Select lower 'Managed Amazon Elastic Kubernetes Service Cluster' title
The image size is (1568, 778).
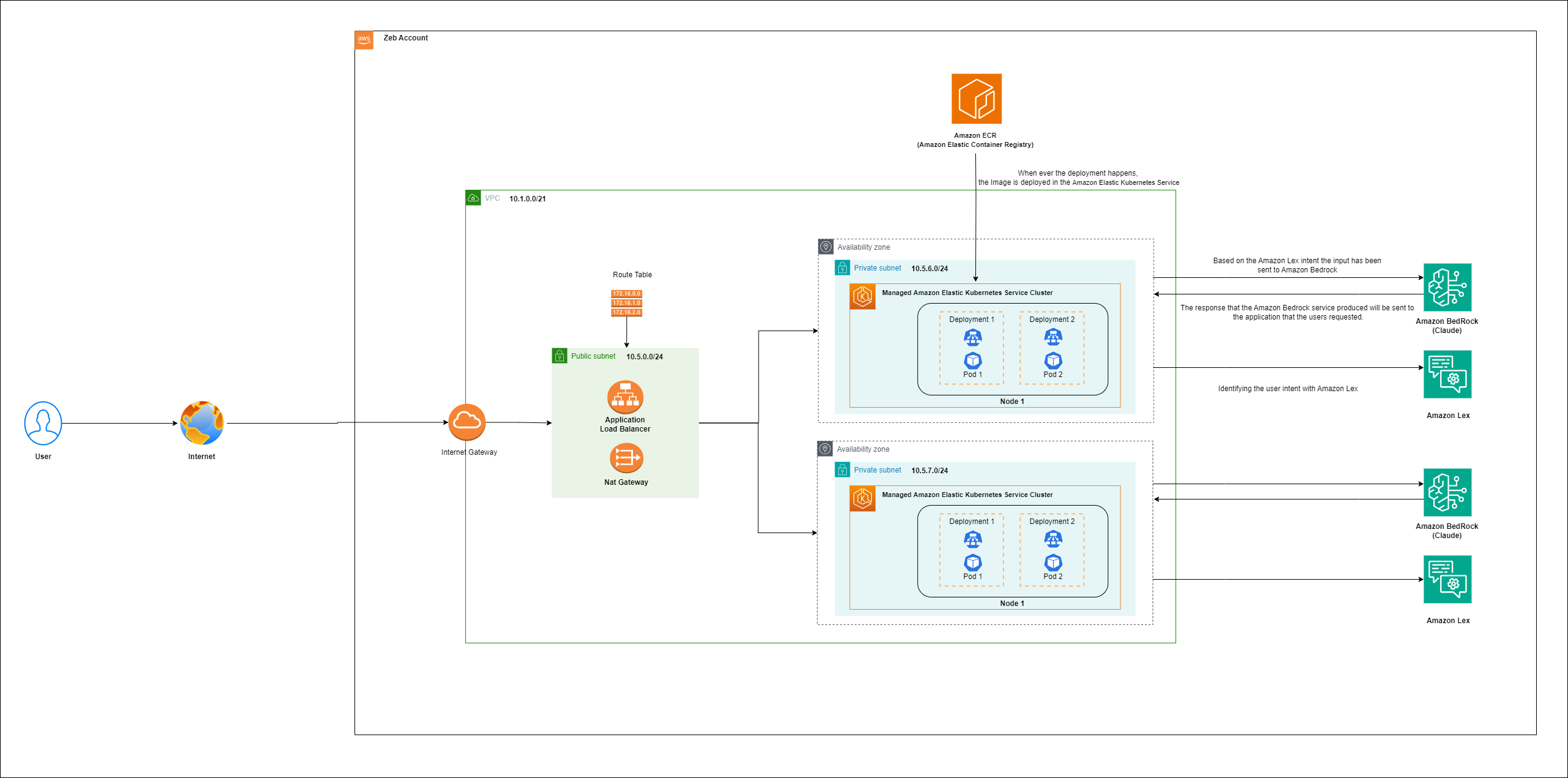pyautogui.click(x=967, y=495)
